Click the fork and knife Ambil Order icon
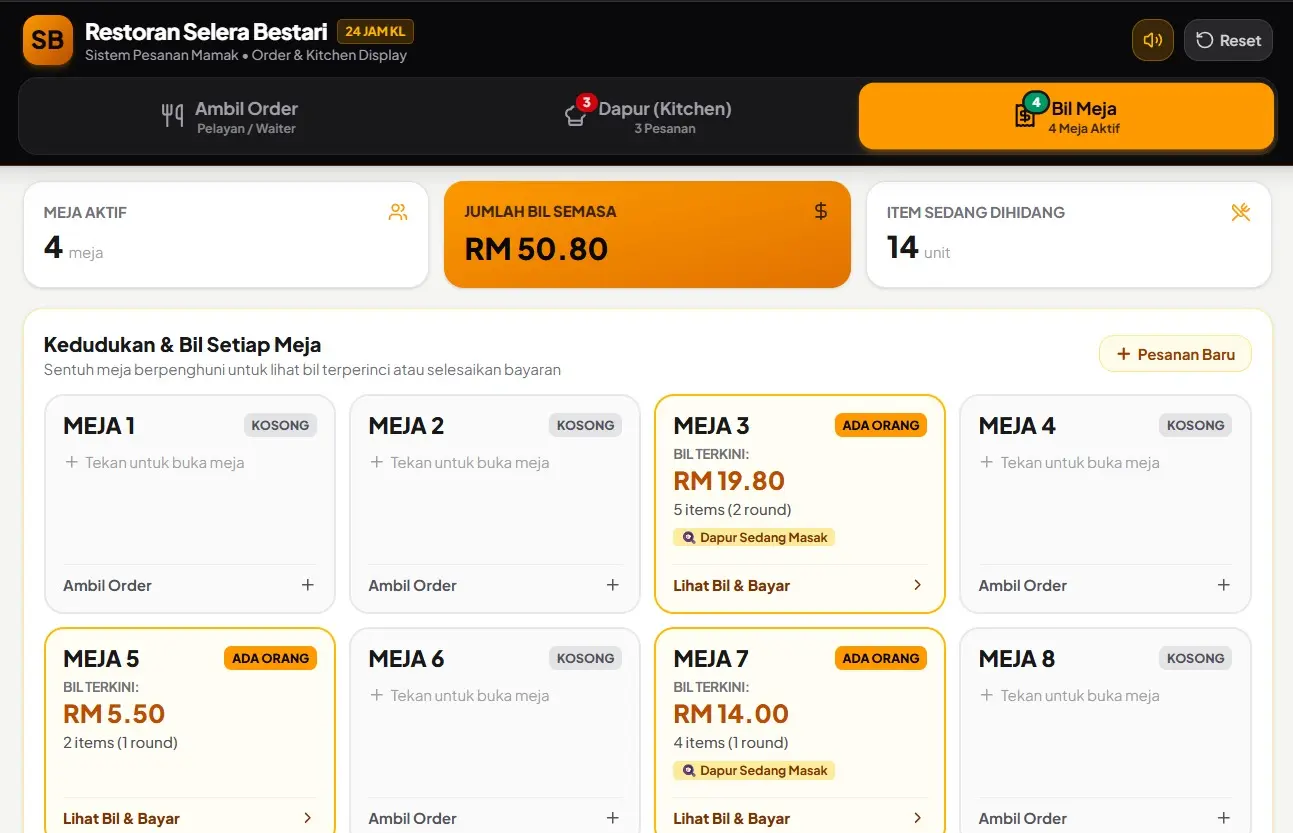 pyautogui.click(x=172, y=116)
